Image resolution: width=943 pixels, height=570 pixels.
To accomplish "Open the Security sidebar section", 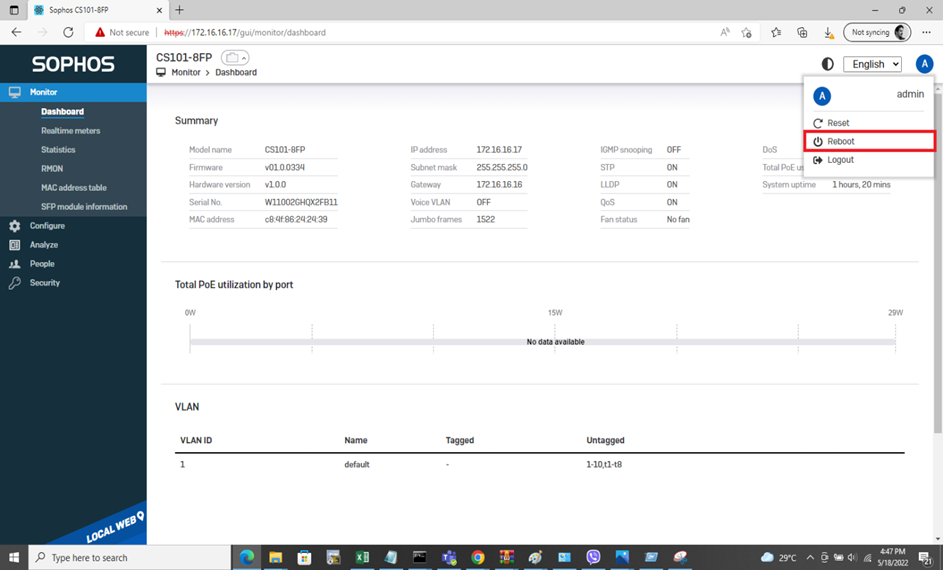I will click(45, 283).
